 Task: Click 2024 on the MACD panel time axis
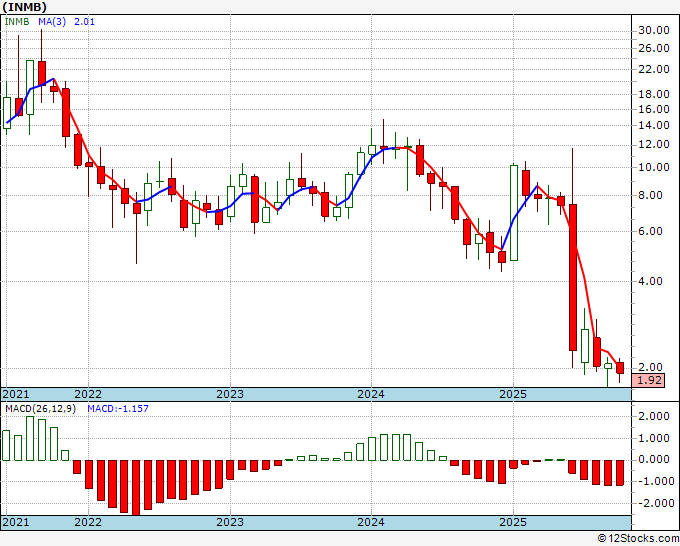(371, 522)
